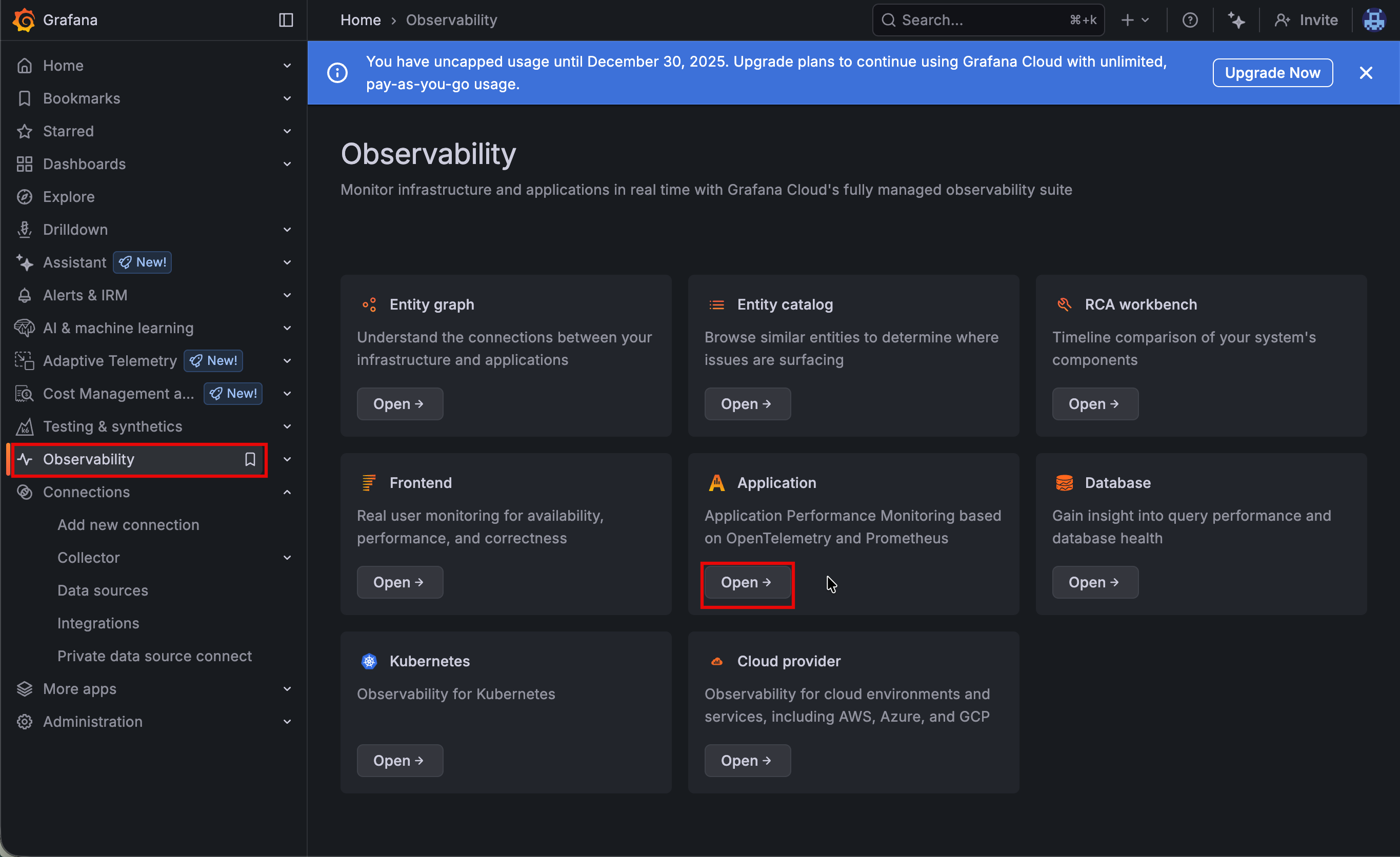Click the Kubernetes wheel icon
1400x857 pixels.
coord(369,661)
